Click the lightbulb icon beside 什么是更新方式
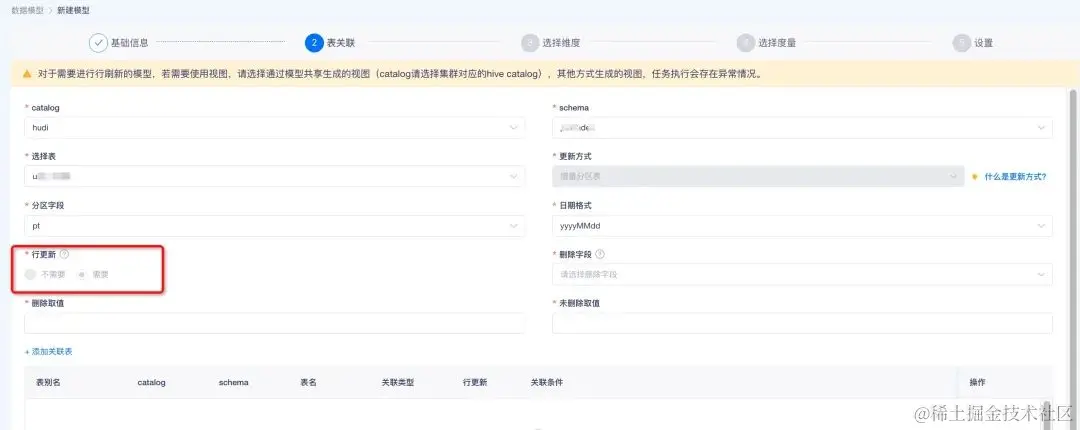1080x430 pixels. 974,176
